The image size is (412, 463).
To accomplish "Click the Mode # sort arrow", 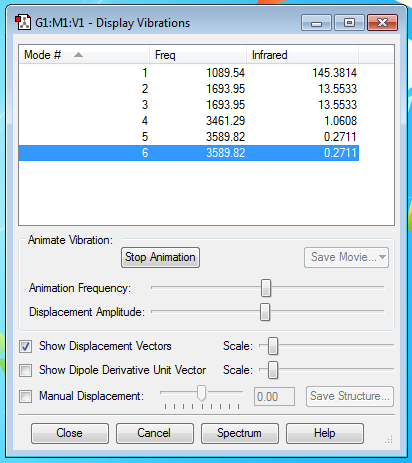I will tap(78, 55).
